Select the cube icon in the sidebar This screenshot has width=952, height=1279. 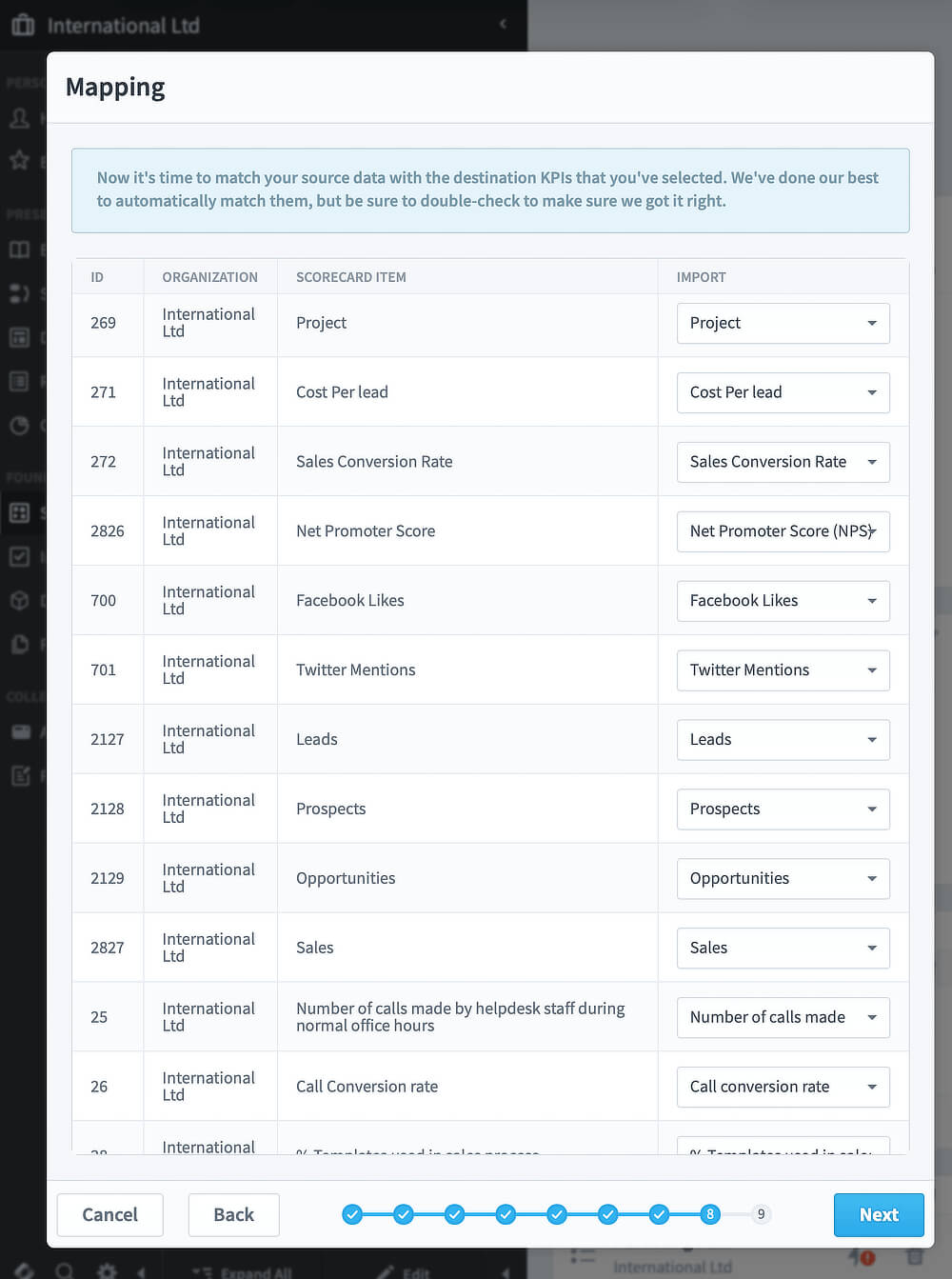22,599
